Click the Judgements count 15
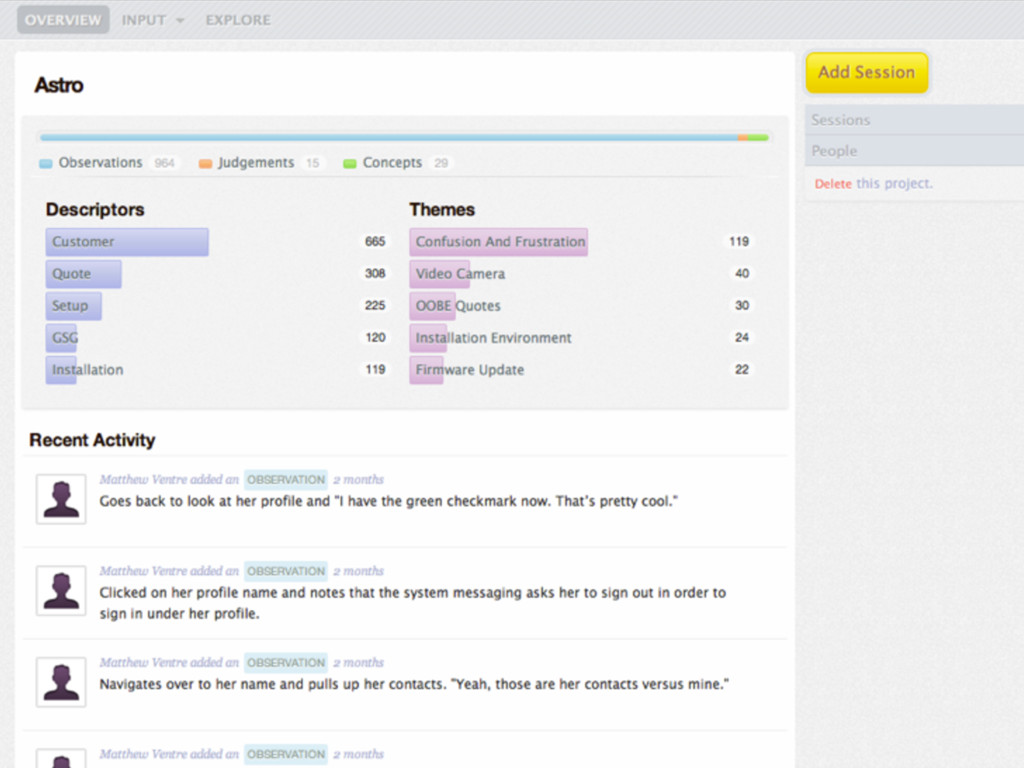Viewport: 1024px width, 768px height. tap(313, 163)
